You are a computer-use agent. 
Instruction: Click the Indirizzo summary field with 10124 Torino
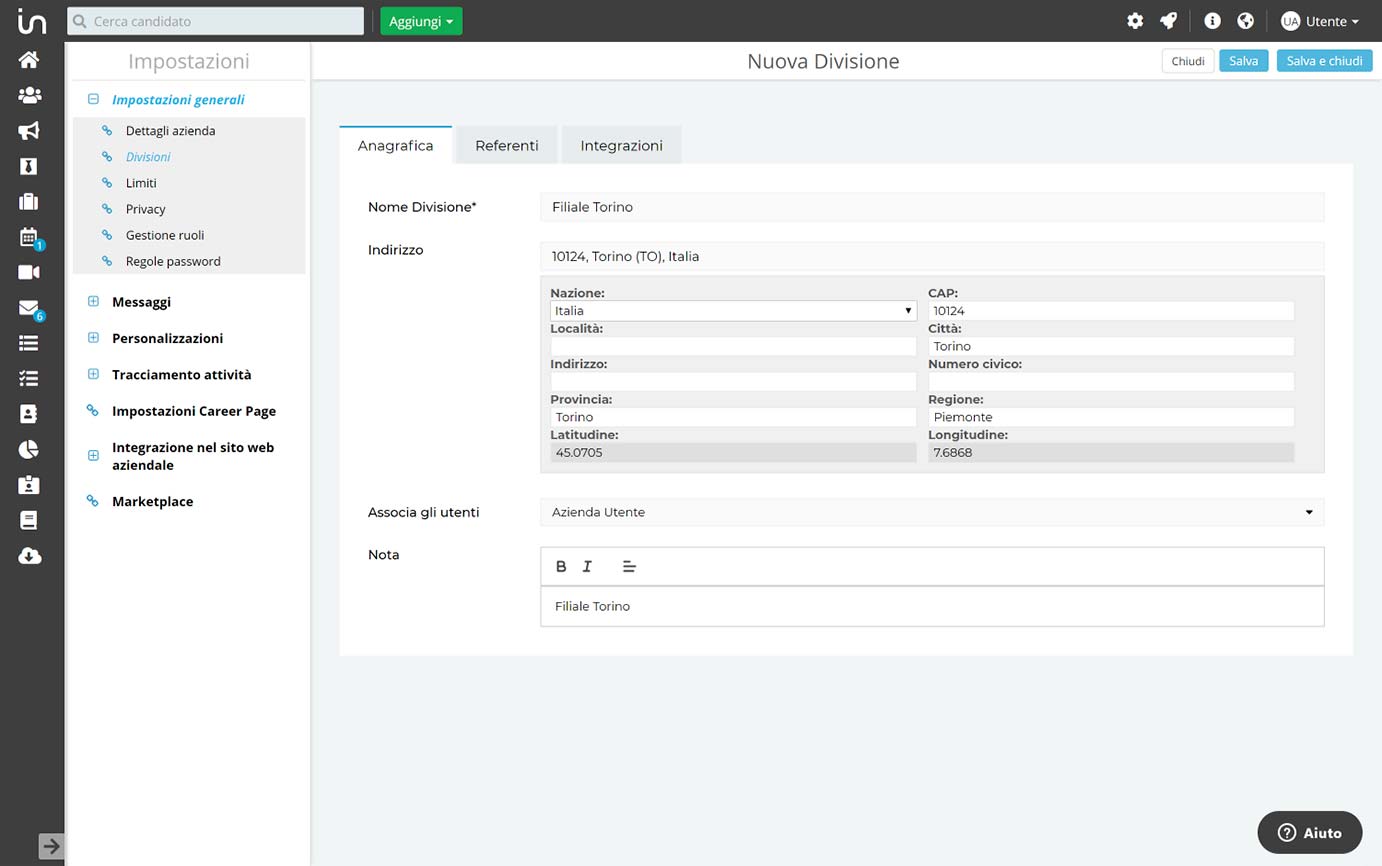pos(932,256)
